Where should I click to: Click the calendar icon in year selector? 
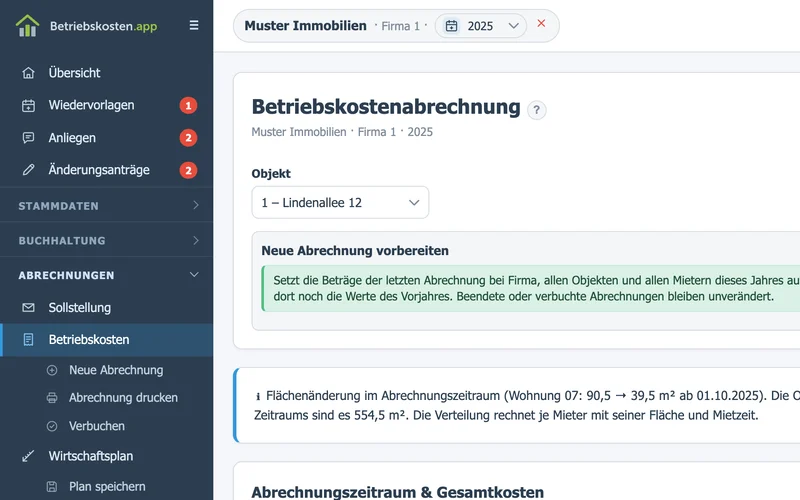pos(452,26)
